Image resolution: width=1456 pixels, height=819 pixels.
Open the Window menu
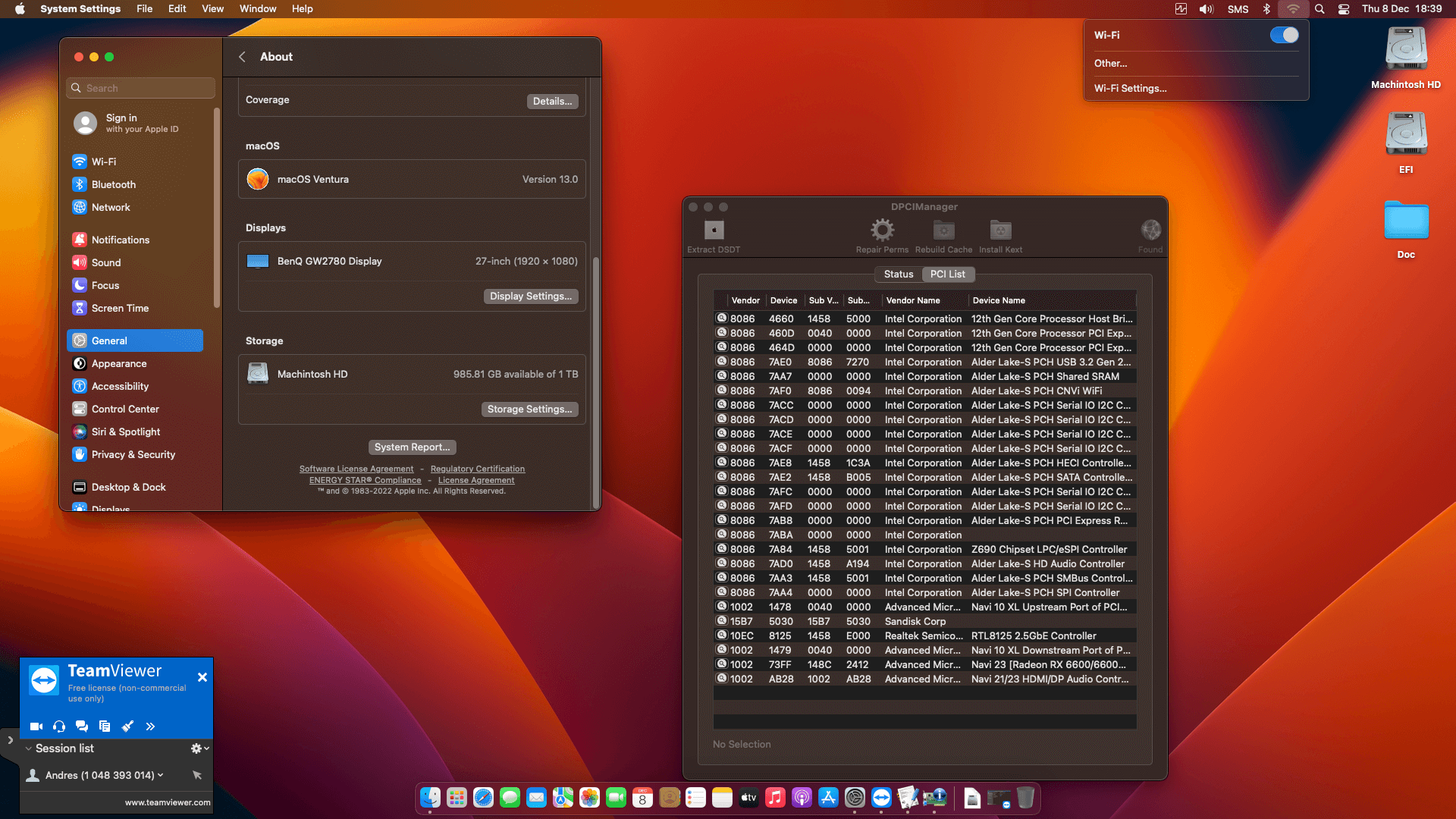pos(258,9)
